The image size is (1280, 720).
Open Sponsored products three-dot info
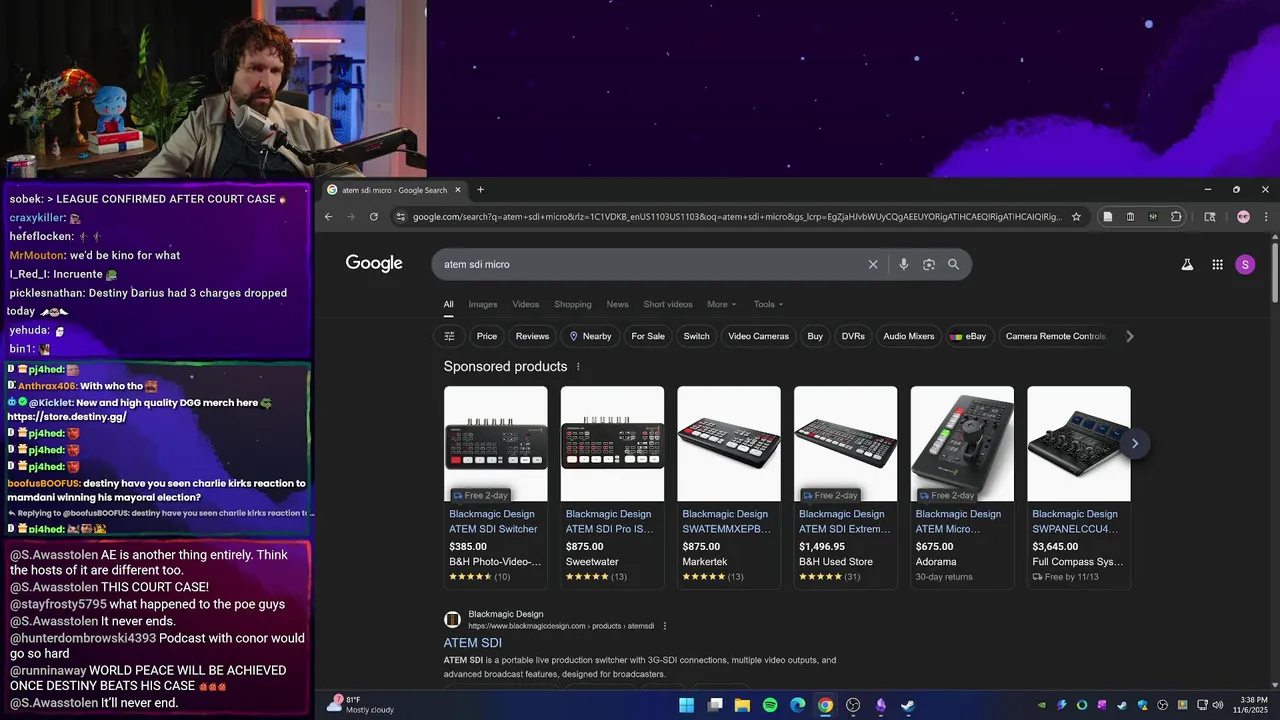(578, 367)
